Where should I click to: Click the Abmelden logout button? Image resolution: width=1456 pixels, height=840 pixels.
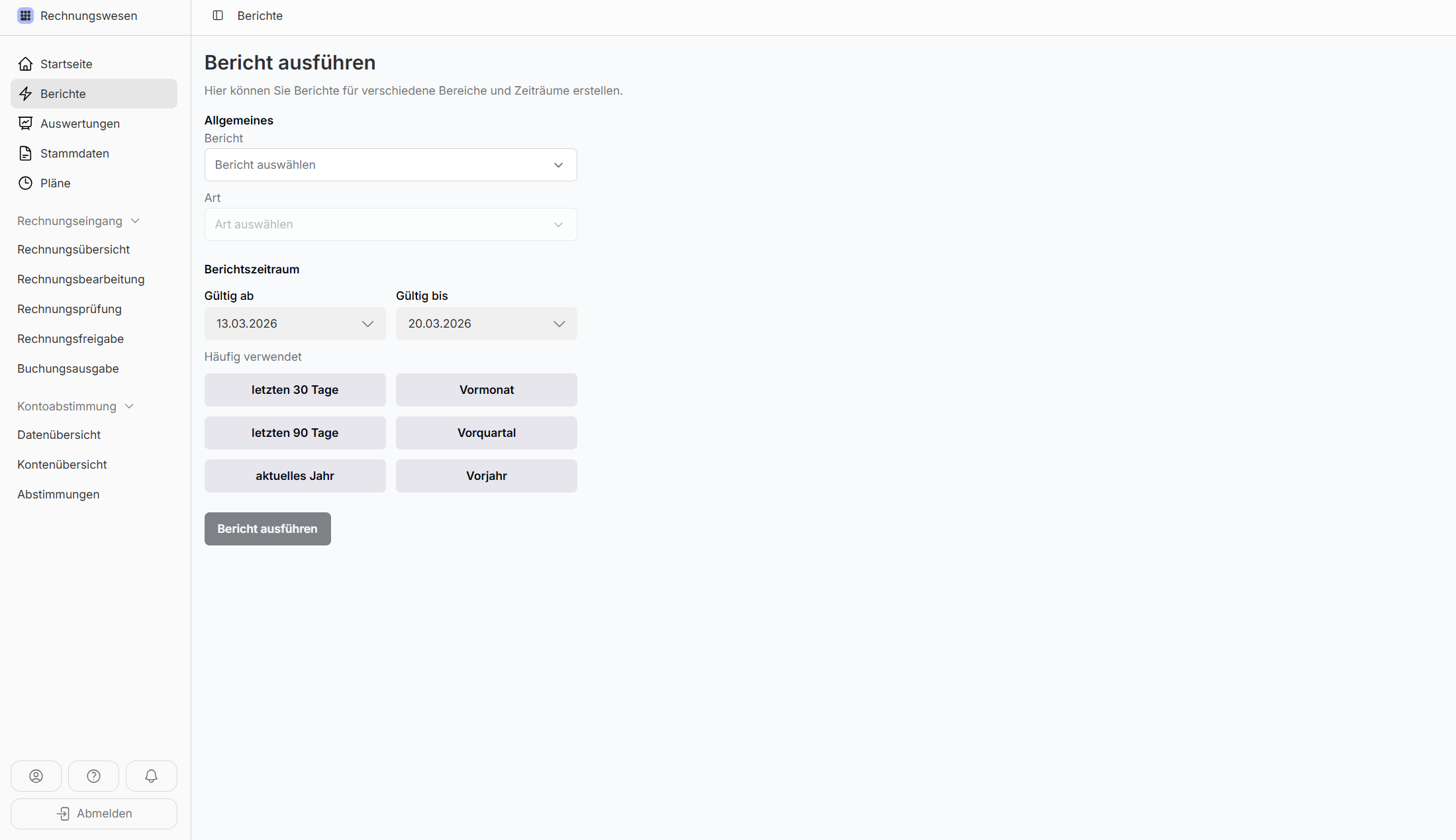point(94,814)
